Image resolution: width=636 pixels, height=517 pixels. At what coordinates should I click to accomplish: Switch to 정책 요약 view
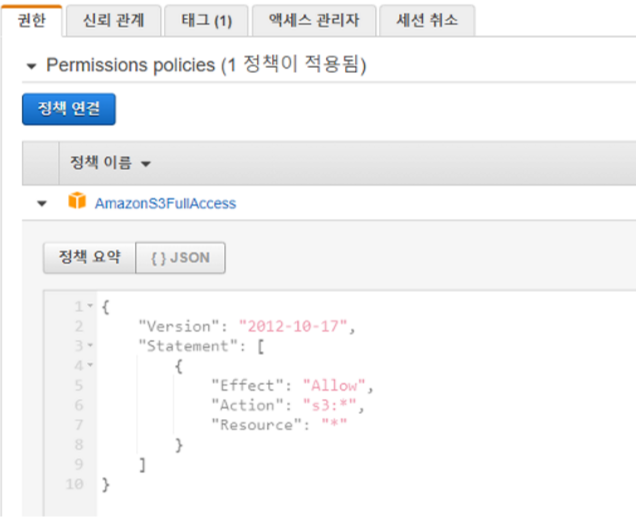[x=89, y=257]
